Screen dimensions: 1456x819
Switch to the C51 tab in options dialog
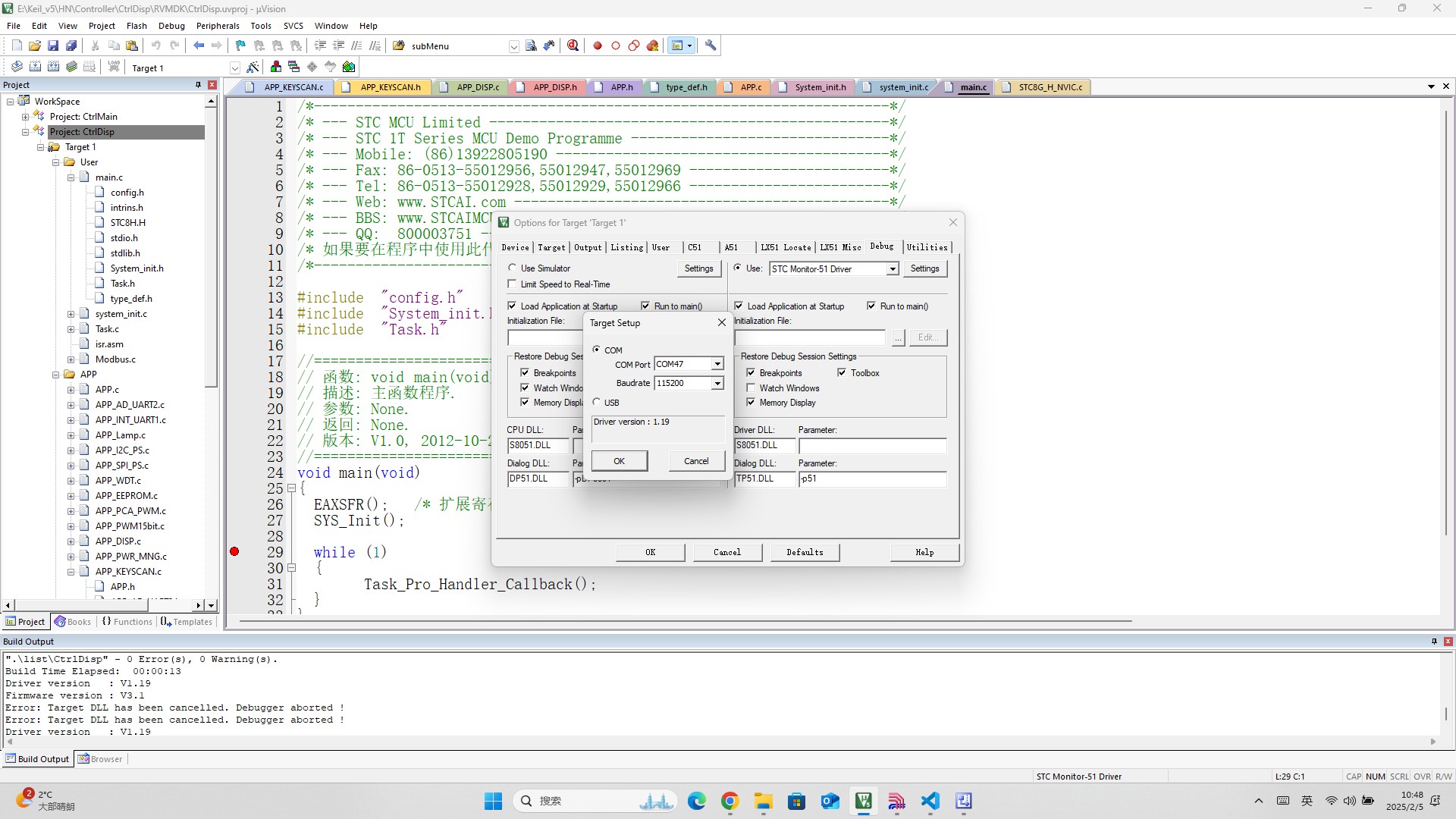(x=695, y=247)
